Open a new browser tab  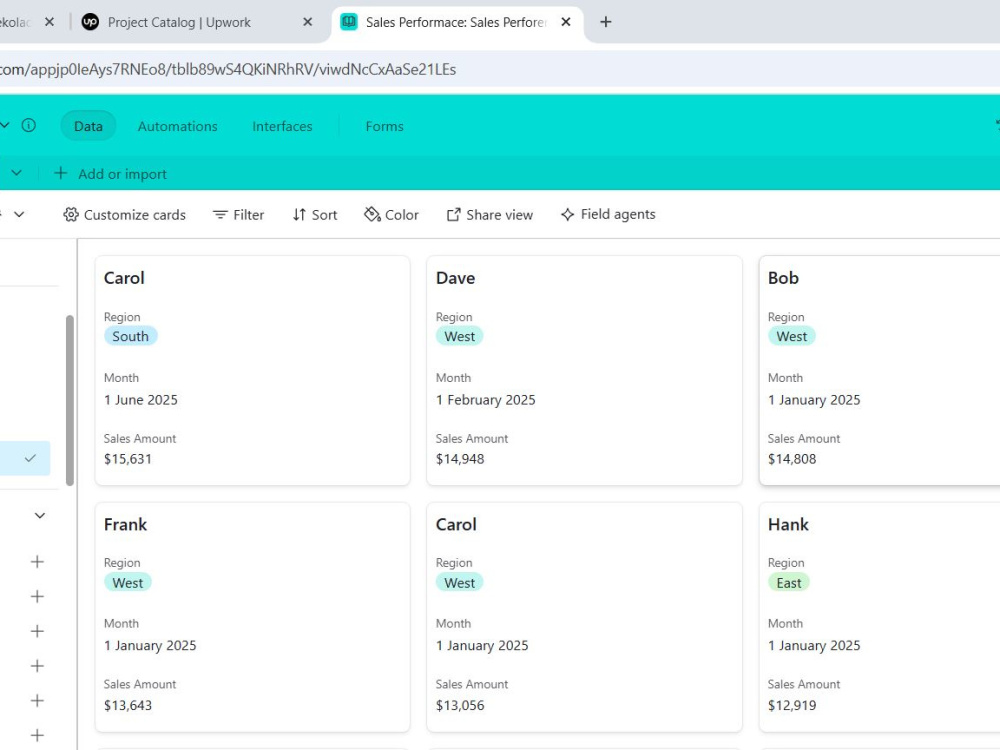[606, 22]
